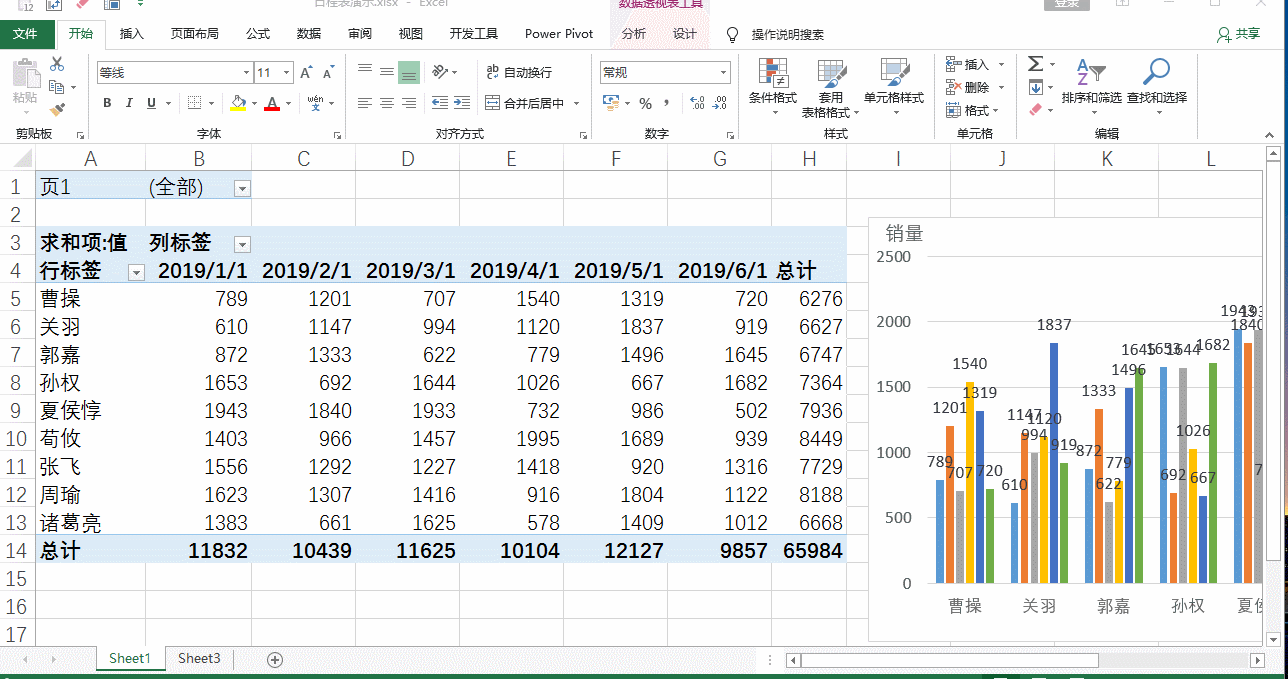This screenshot has width=1288, height=679.
Task: Apply comma thousands separator style
Action: point(666,103)
